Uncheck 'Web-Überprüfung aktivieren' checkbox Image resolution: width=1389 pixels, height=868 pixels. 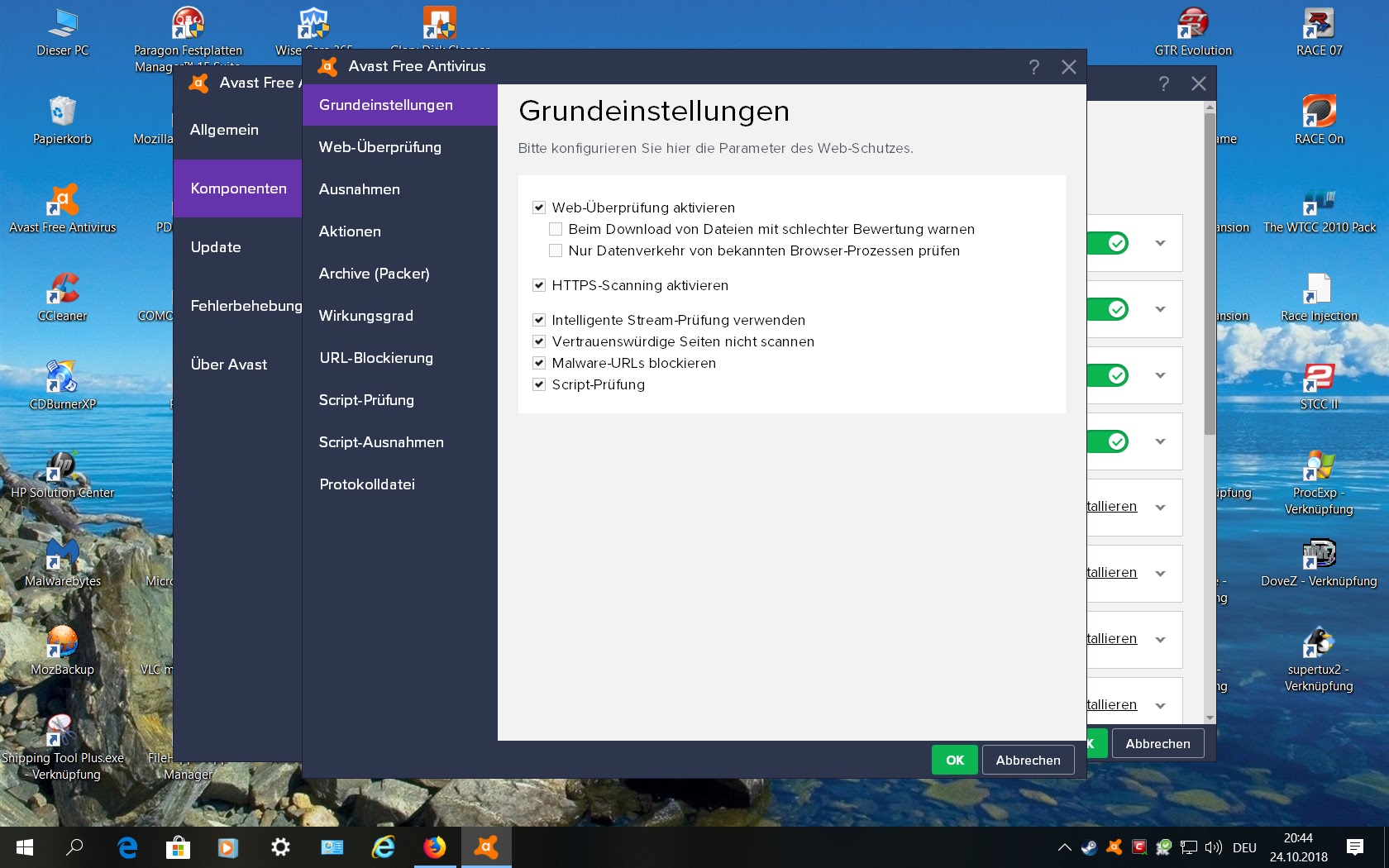point(539,207)
